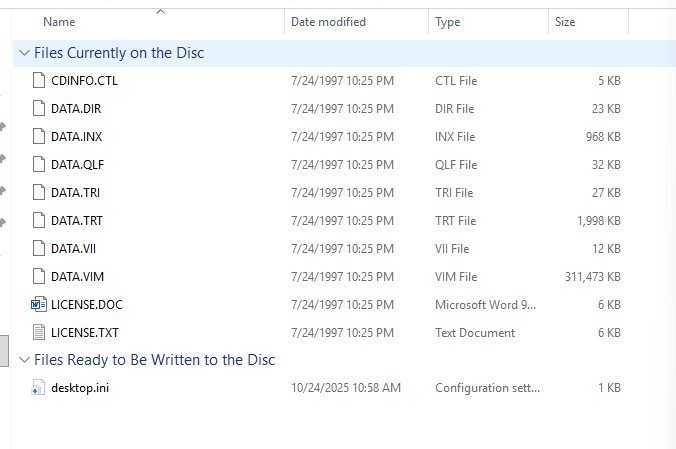Sort files by Type column header
The height and width of the screenshot is (449, 676).
click(x=447, y=22)
